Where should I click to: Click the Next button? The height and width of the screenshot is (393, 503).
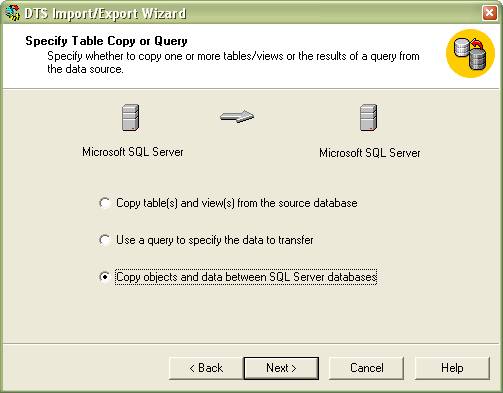tap(281, 368)
